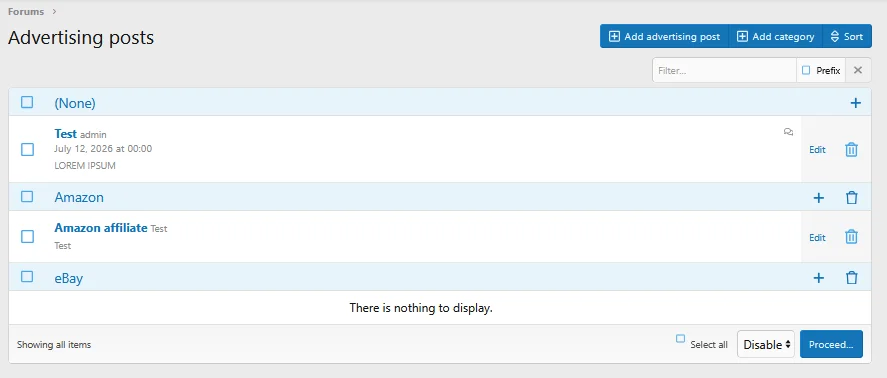This screenshot has width=887, height=378.
Task: Click the July 12, 2026 at 00:00 date
Action: 103,149
